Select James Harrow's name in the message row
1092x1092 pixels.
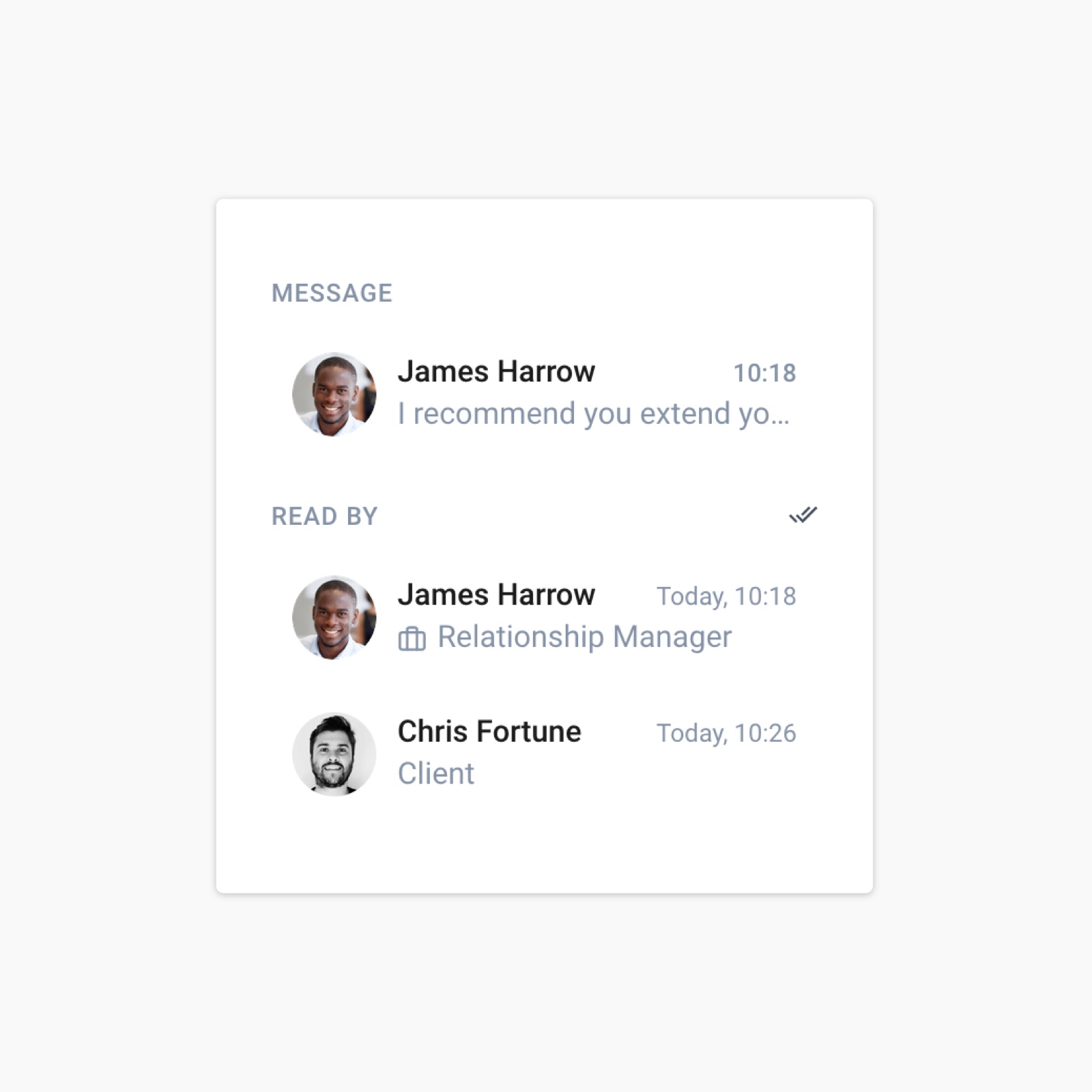(x=496, y=372)
